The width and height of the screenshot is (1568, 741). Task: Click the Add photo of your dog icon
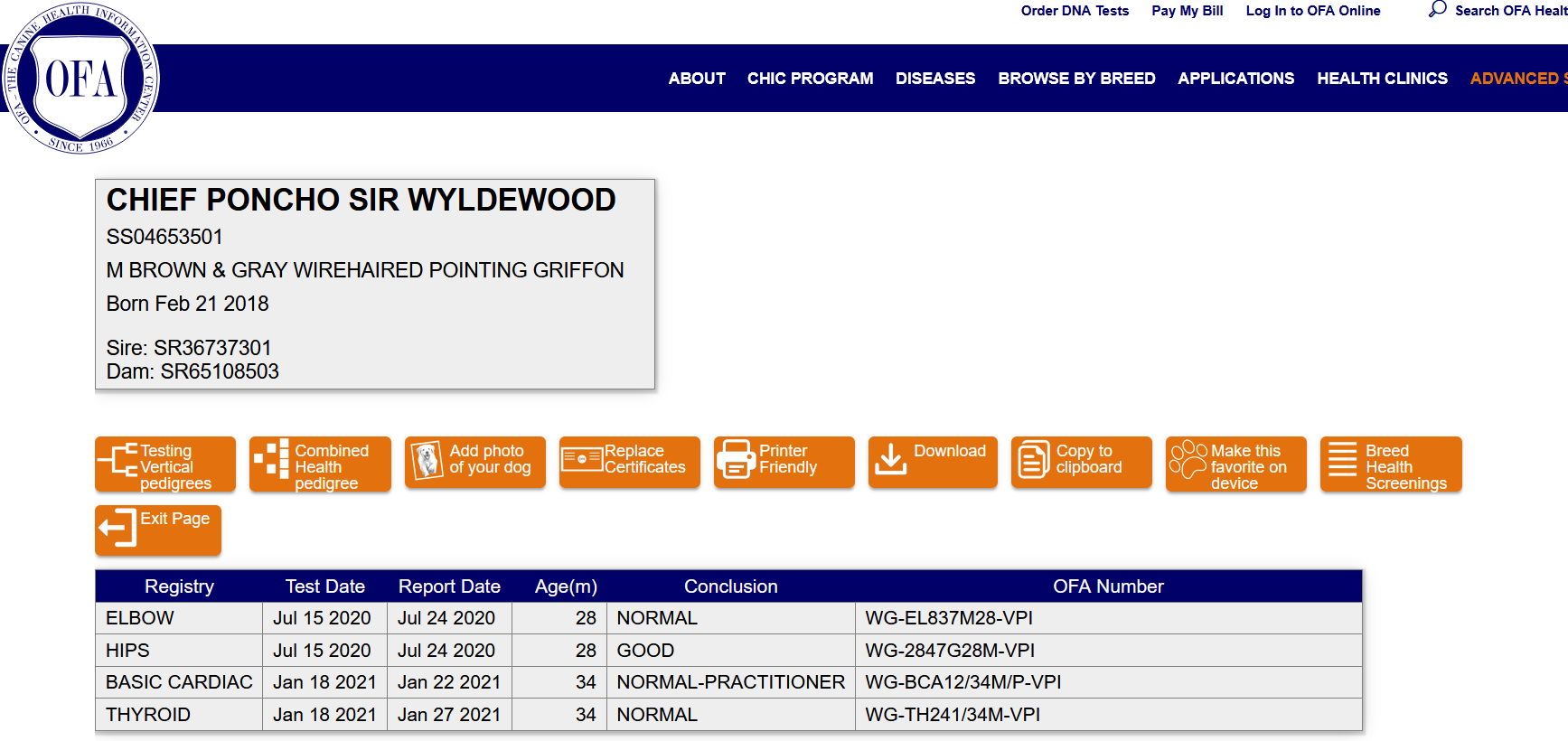coord(427,460)
